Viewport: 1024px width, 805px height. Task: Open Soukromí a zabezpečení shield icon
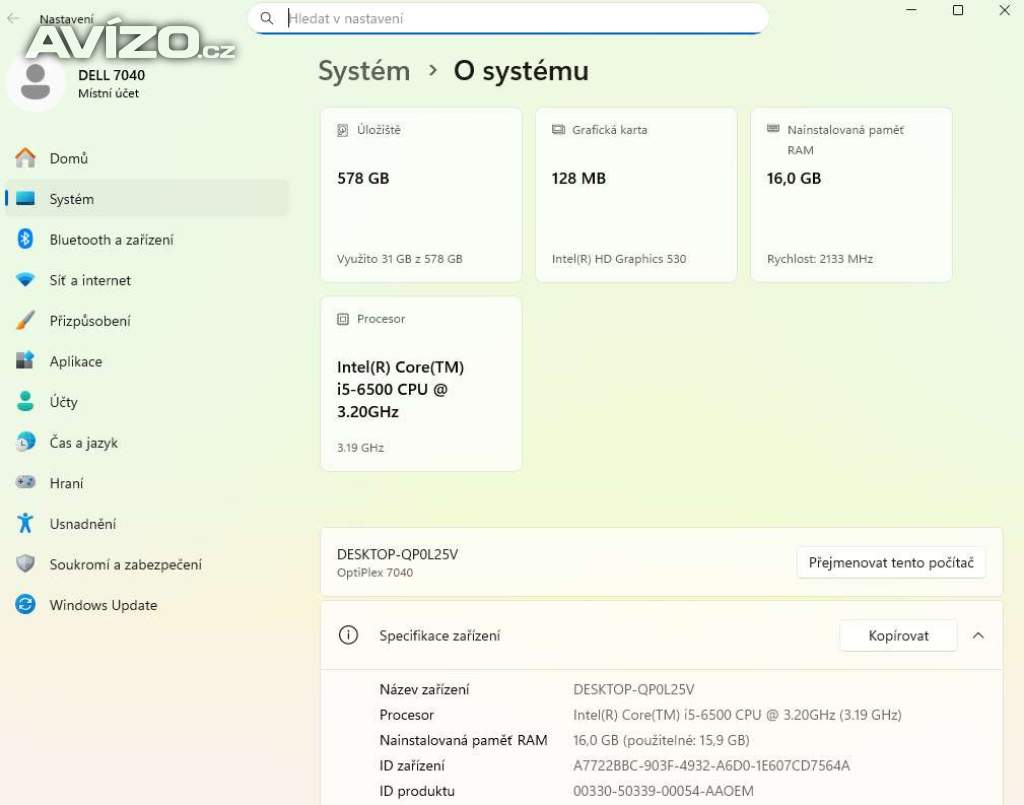(26, 564)
